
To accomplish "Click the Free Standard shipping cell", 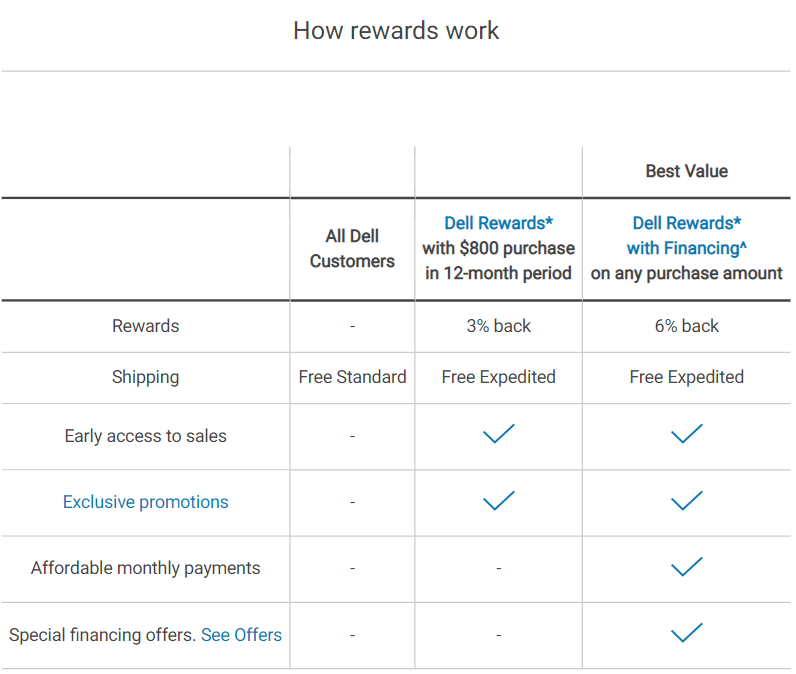I will pos(352,377).
